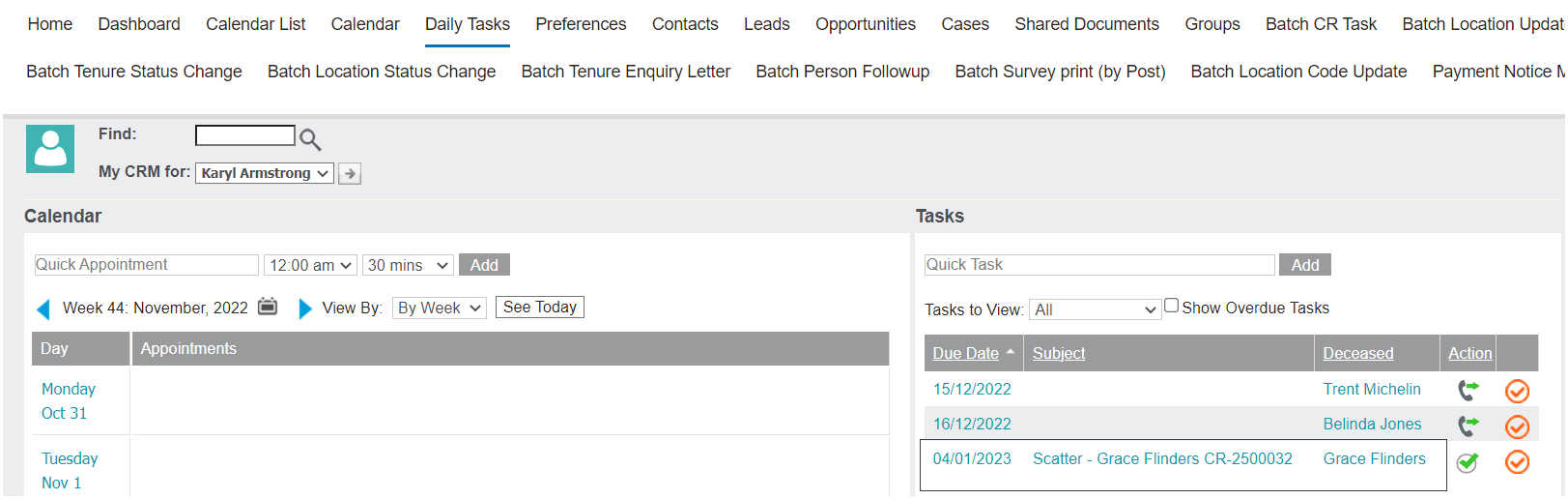Open the 12:00 am time dropdown
This screenshot has width=1568, height=499.
(310, 265)
